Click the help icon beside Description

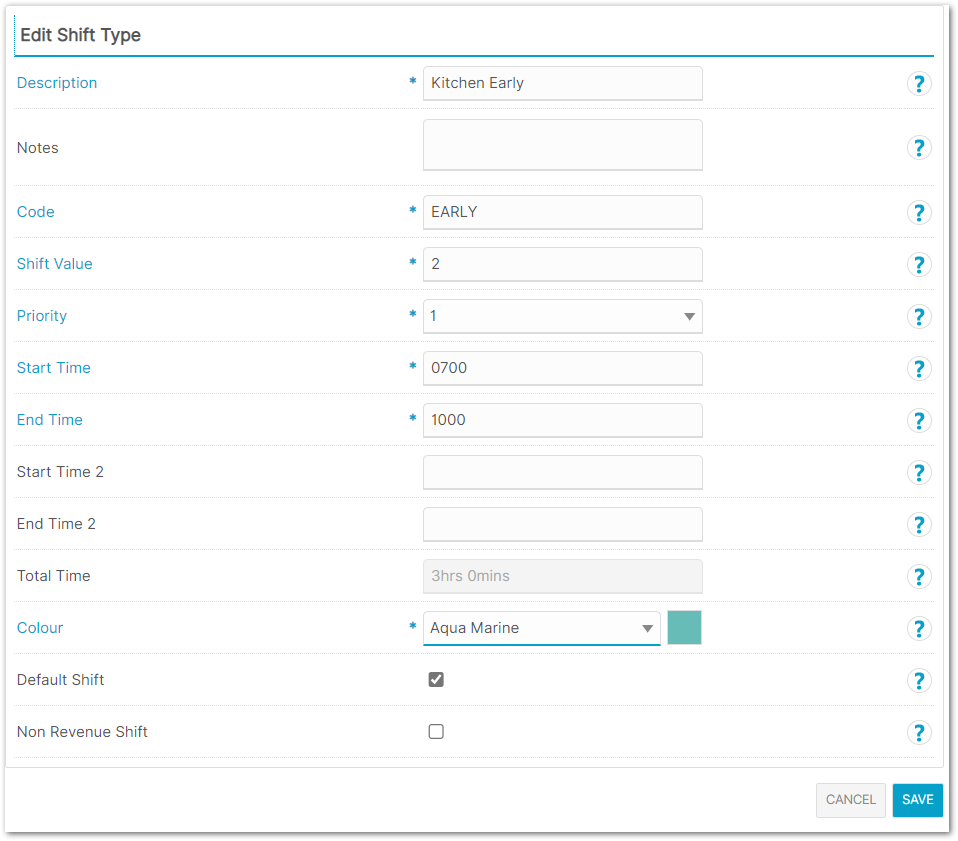click(x=919, y=84)
